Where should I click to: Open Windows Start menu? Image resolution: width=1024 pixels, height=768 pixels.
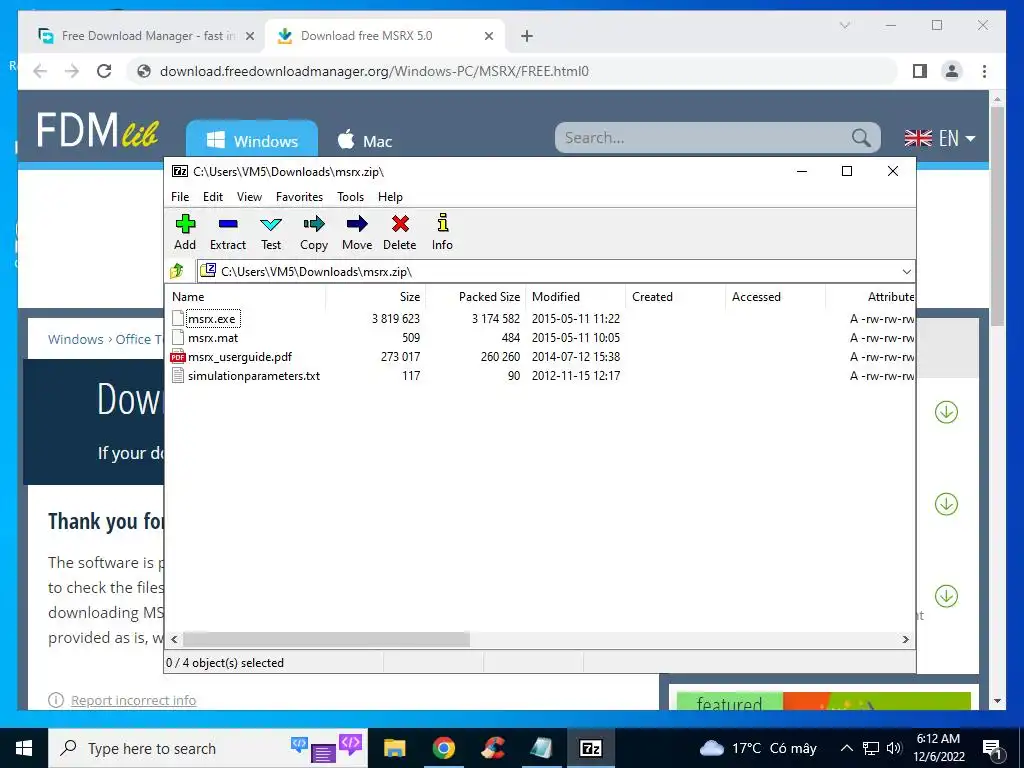pos(24,748)
